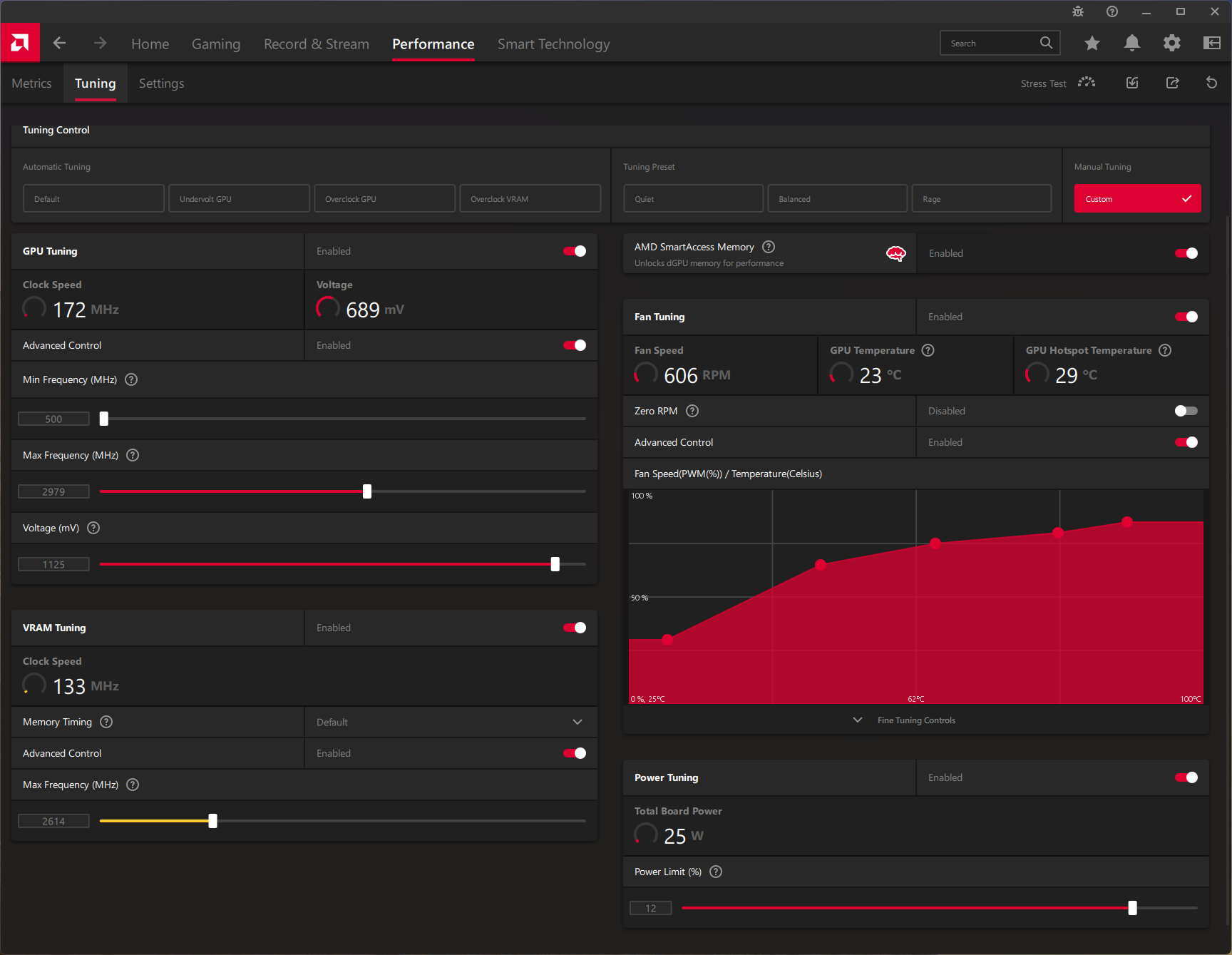Reset tuning with the undo icon
1232x955 pixels.
point(1211,83)
